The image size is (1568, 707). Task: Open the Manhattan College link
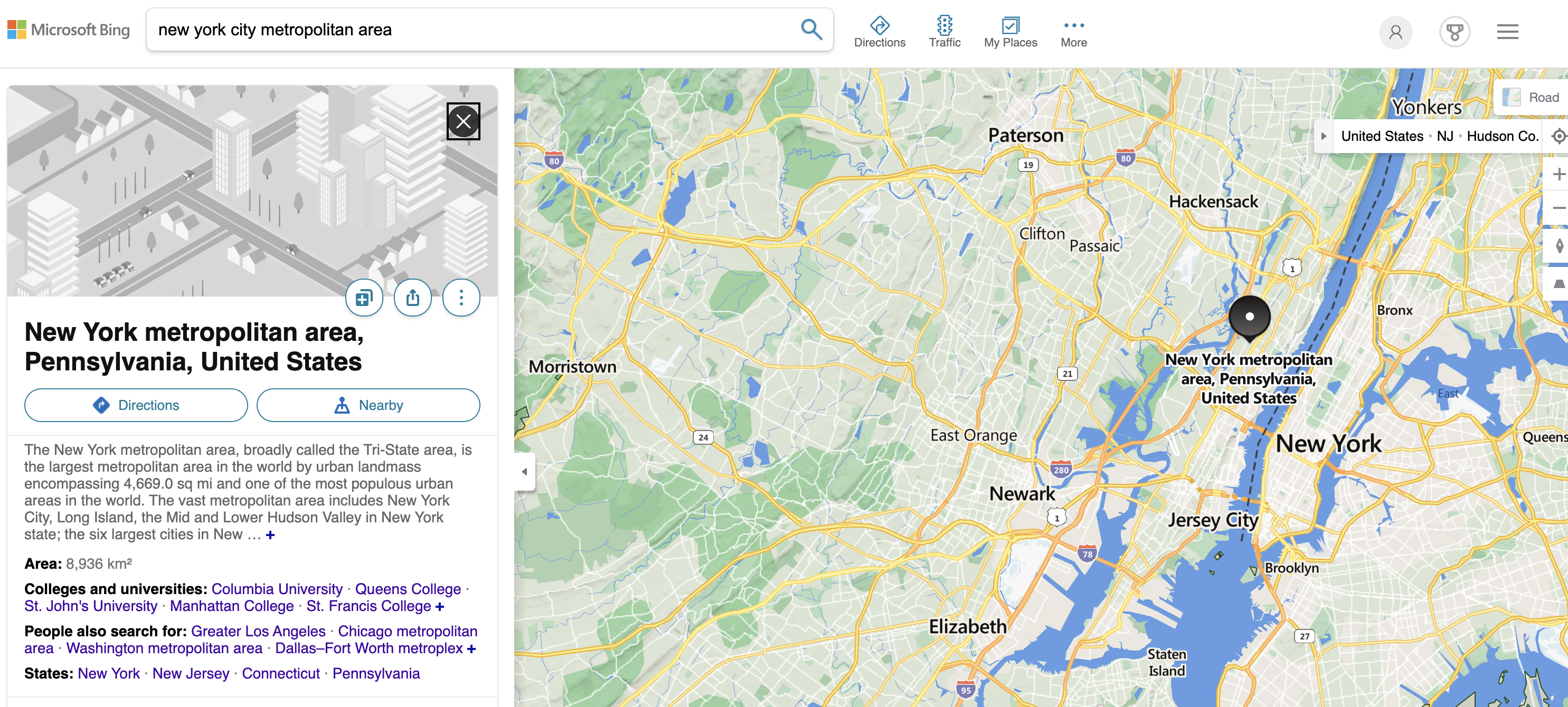(x=232, y=606)
